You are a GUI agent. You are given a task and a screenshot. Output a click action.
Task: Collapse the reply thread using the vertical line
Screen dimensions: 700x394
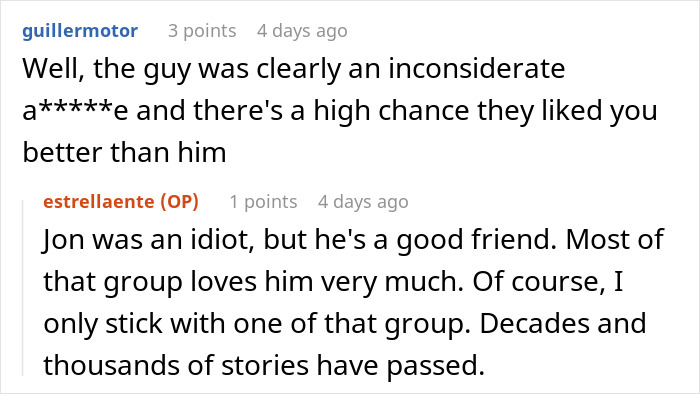23,288
